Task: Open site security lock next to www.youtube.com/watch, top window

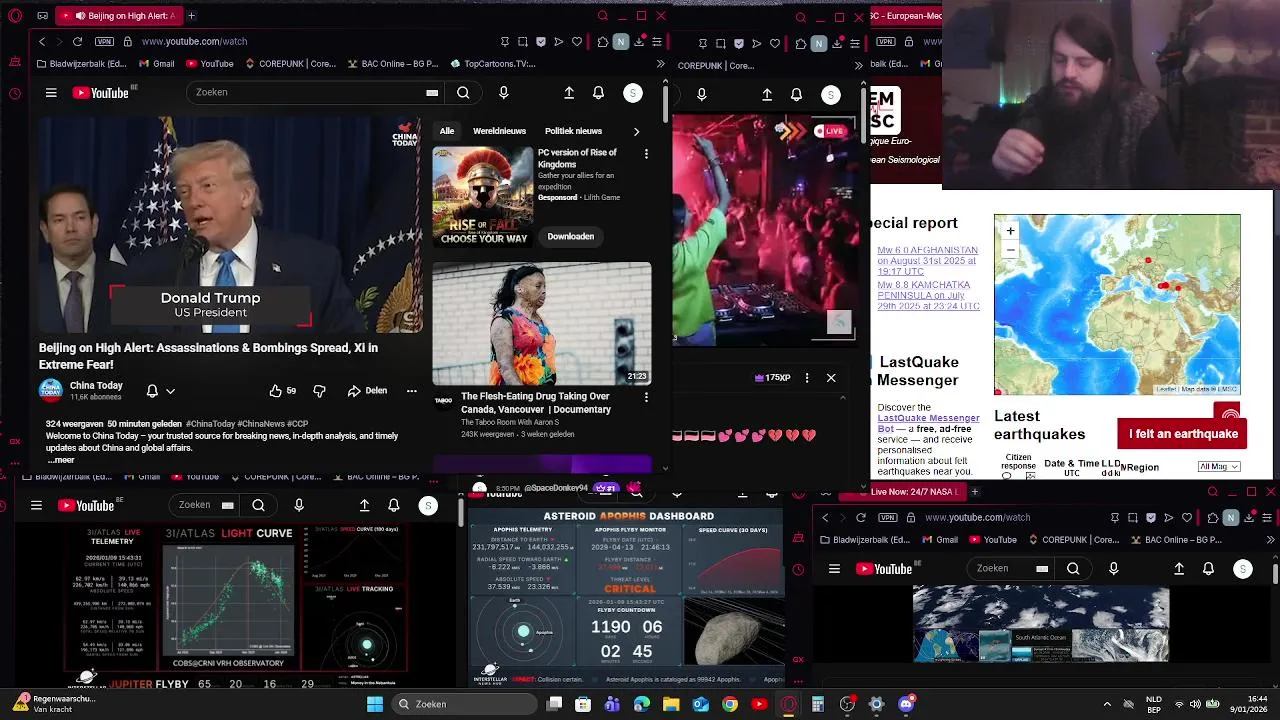Action: pyautogui.click(x=127, y=42)
